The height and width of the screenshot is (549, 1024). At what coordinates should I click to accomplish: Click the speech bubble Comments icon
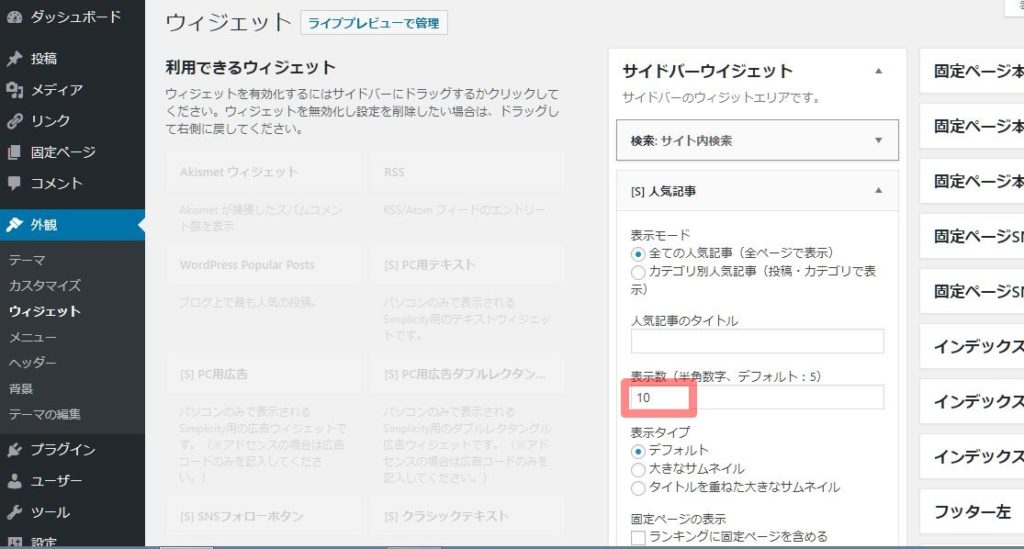click(14, 184)
